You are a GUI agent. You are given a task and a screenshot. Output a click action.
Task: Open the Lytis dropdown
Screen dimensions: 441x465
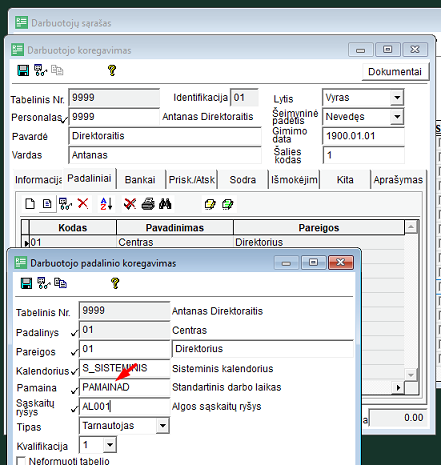397,98
